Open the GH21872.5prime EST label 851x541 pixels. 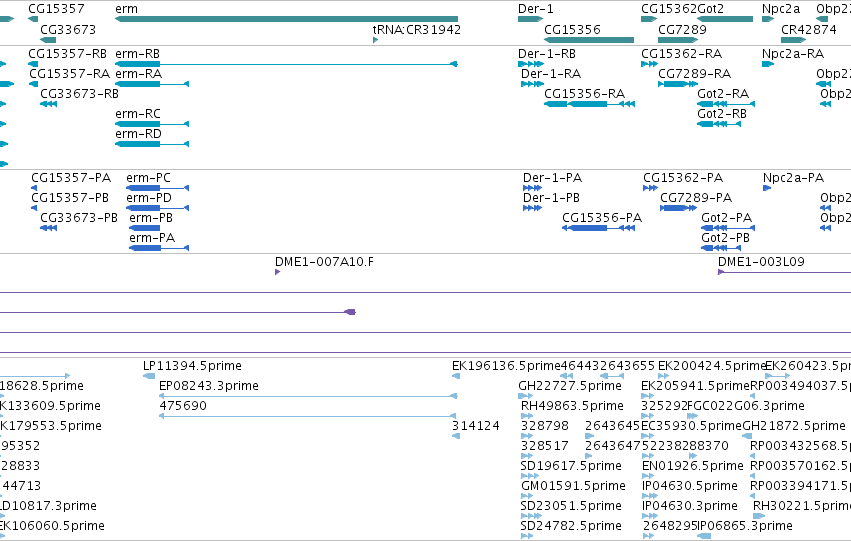click(794, 426)
